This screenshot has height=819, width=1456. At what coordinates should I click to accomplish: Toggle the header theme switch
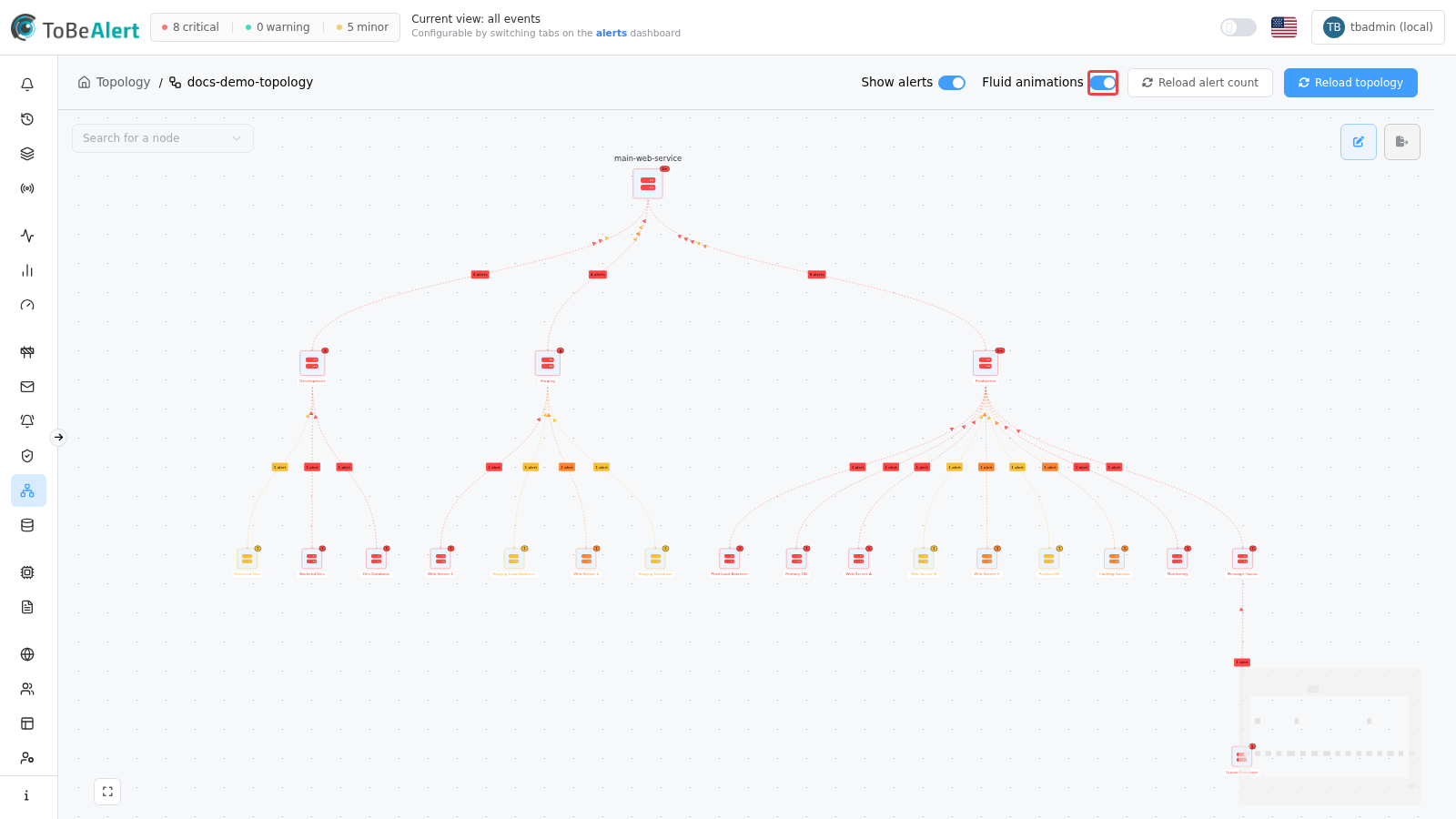tap(1239, 27)
